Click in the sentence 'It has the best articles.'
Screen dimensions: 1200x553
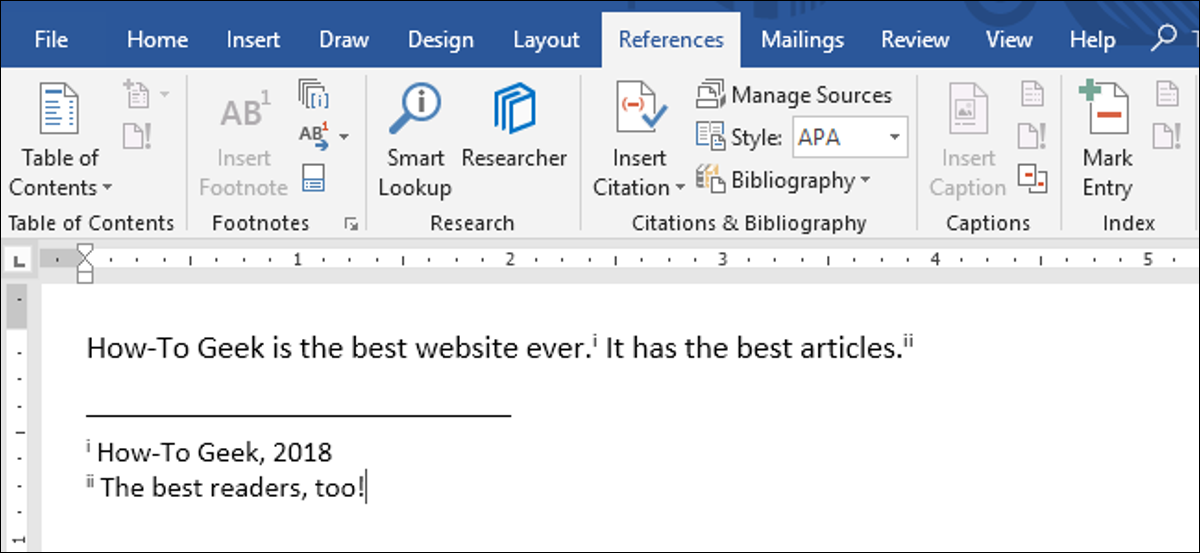point(753,348)
